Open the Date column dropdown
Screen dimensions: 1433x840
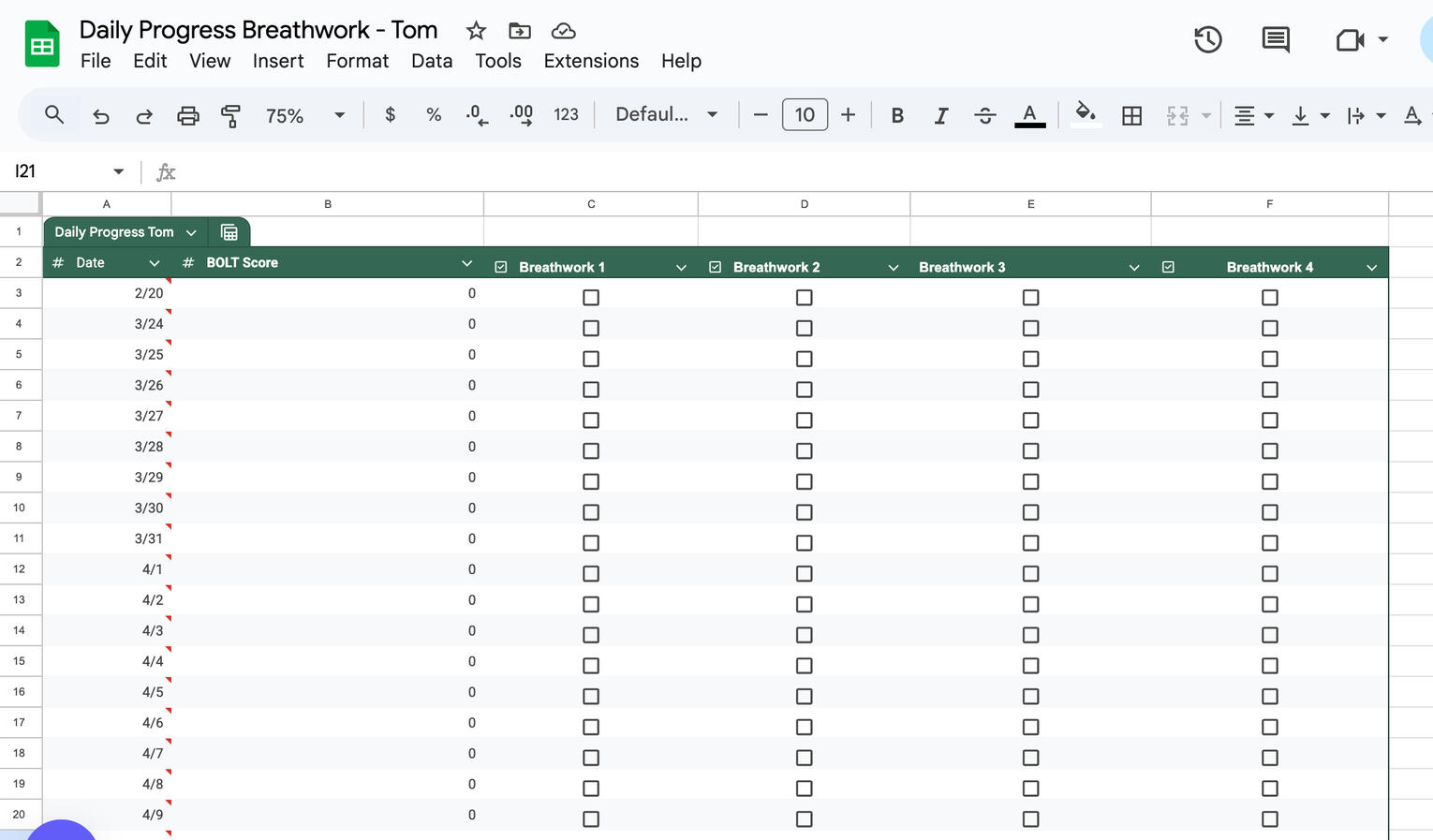coord(155,263)
